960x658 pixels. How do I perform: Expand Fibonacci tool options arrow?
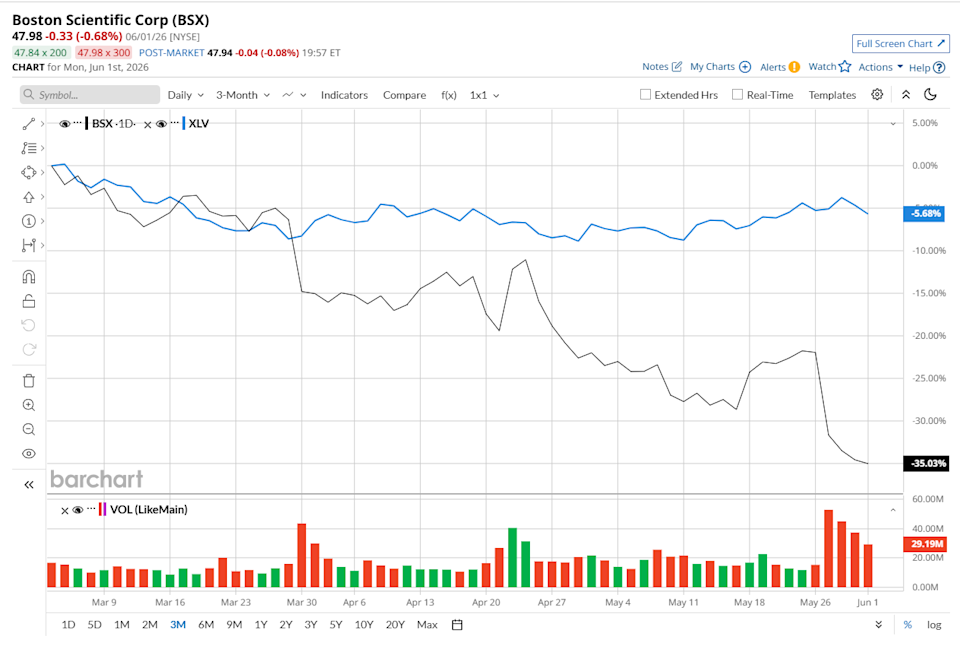(x=42, y=148)
